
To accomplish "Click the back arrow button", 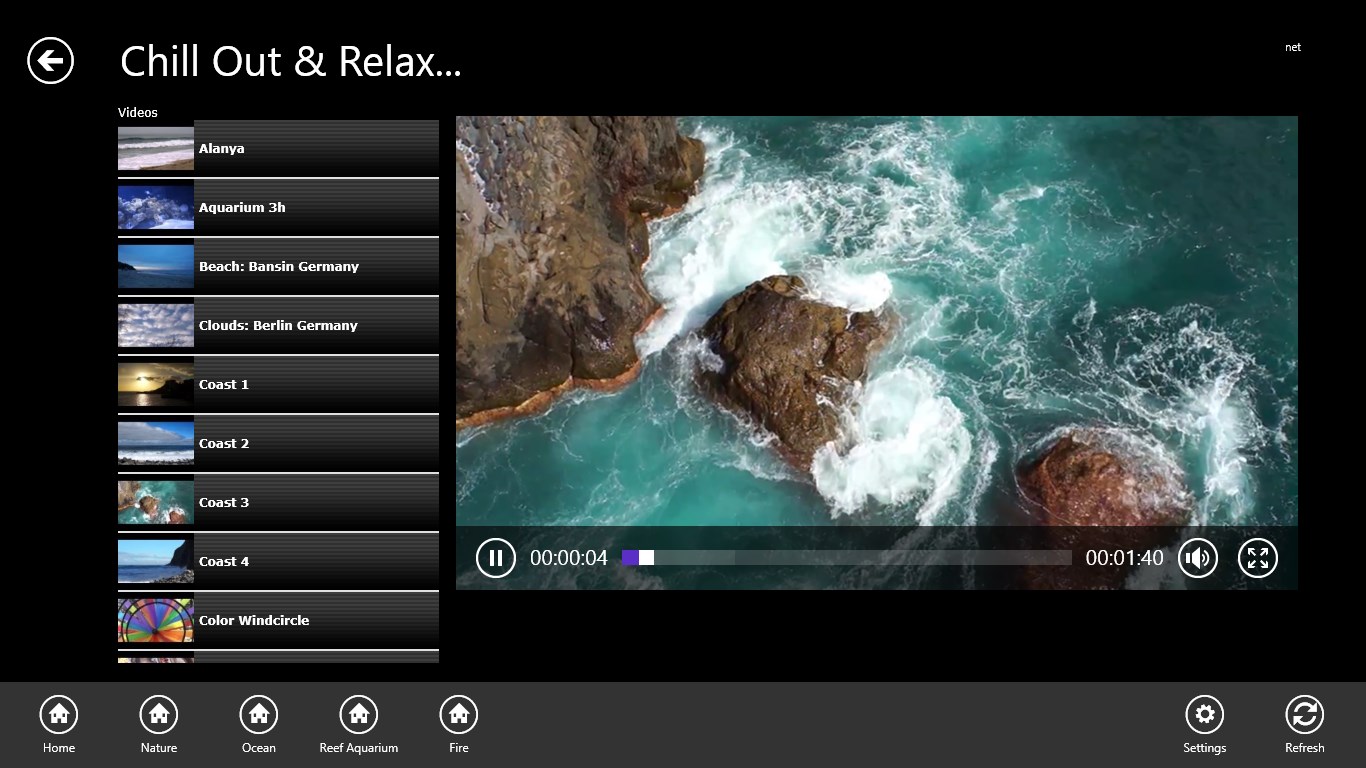I will point(50,61).
